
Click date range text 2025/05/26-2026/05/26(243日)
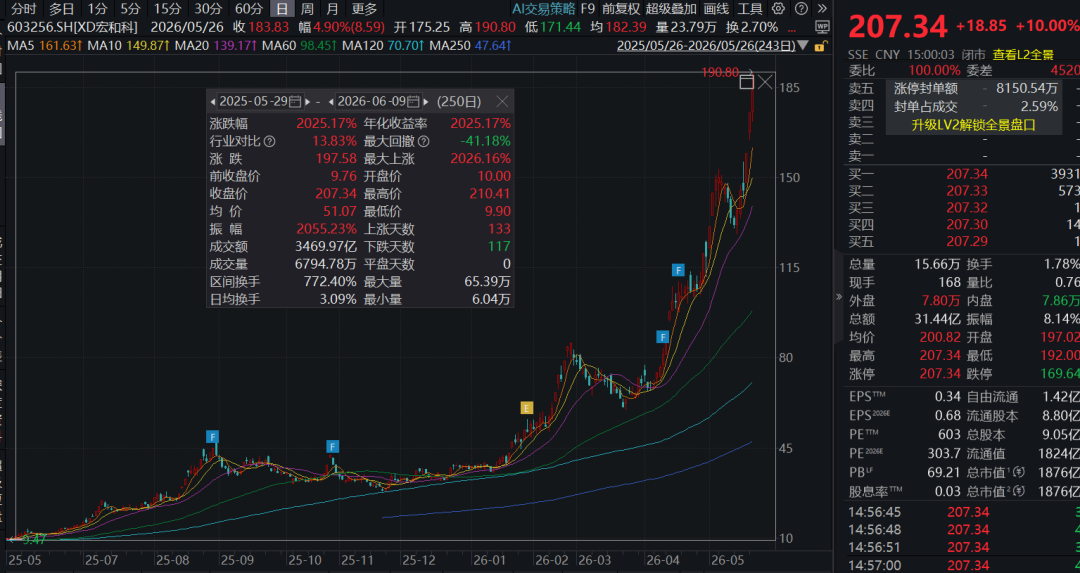[705, 46]
